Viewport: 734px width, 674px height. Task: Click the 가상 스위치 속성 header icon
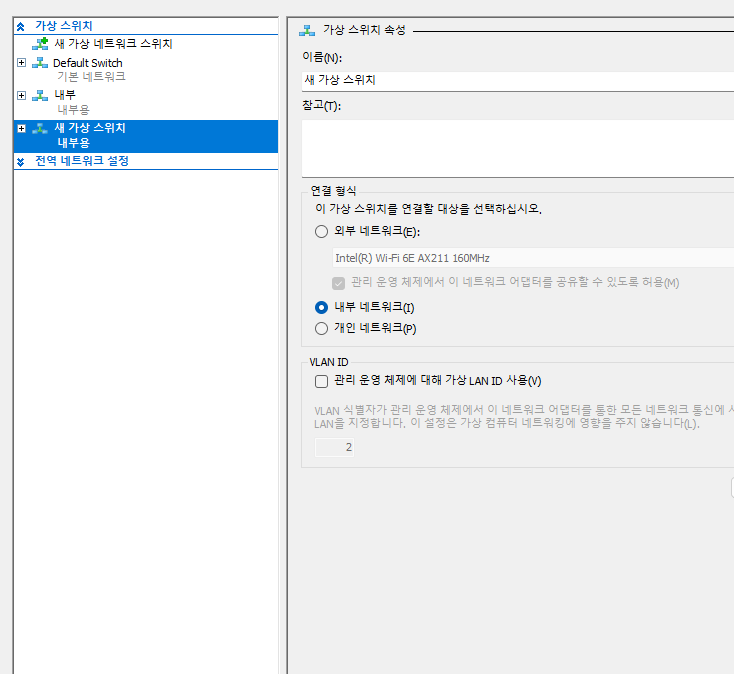coord(307,31)
